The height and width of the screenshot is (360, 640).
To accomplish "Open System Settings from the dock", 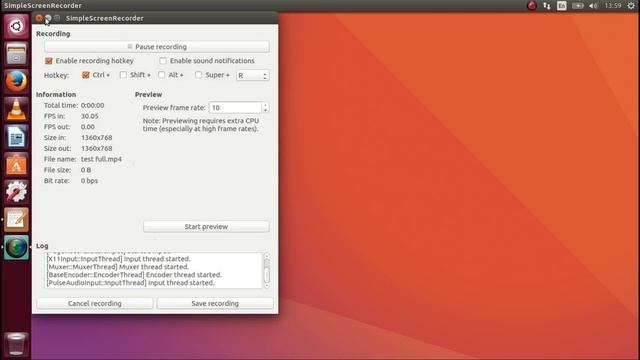I will pyautogui.click(x=16, y=192).
